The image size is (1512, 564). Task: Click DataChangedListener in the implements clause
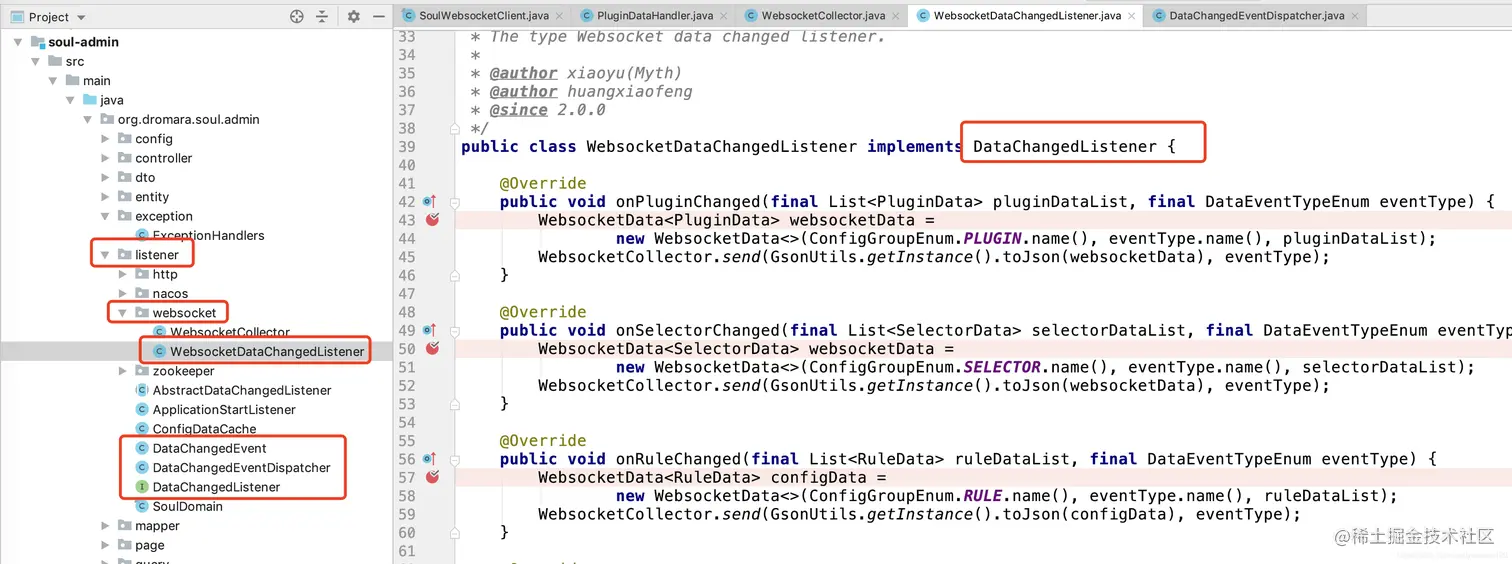(x=1064, y=146)
